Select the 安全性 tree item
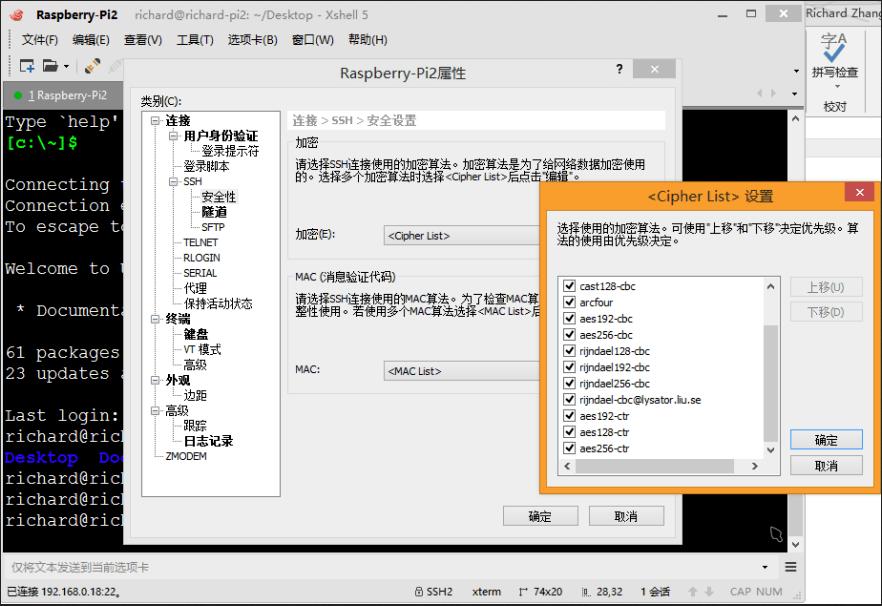 pyautogui.click(x=219, y=197)
